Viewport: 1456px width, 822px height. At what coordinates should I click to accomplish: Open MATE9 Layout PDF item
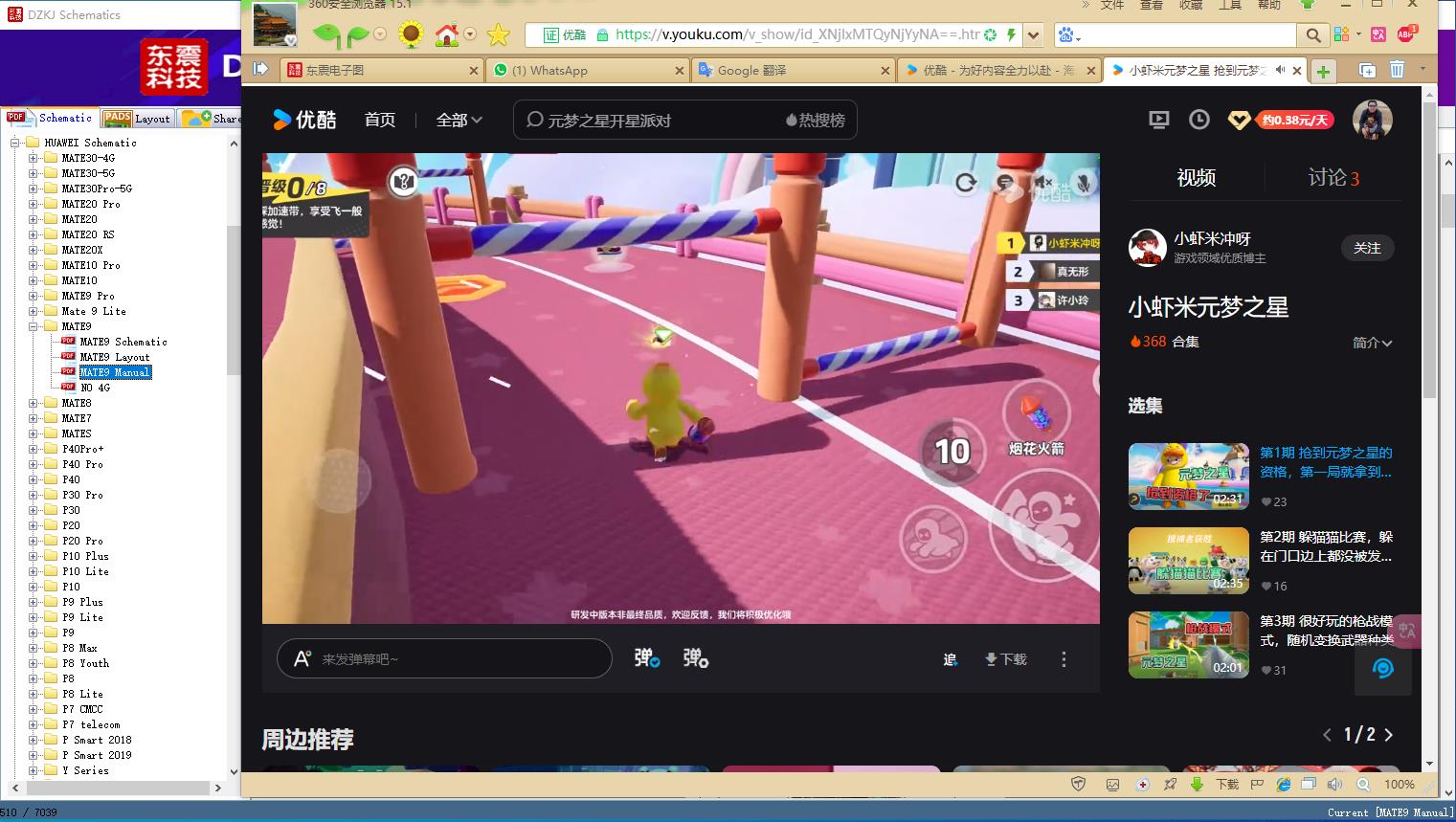(114, 357)
